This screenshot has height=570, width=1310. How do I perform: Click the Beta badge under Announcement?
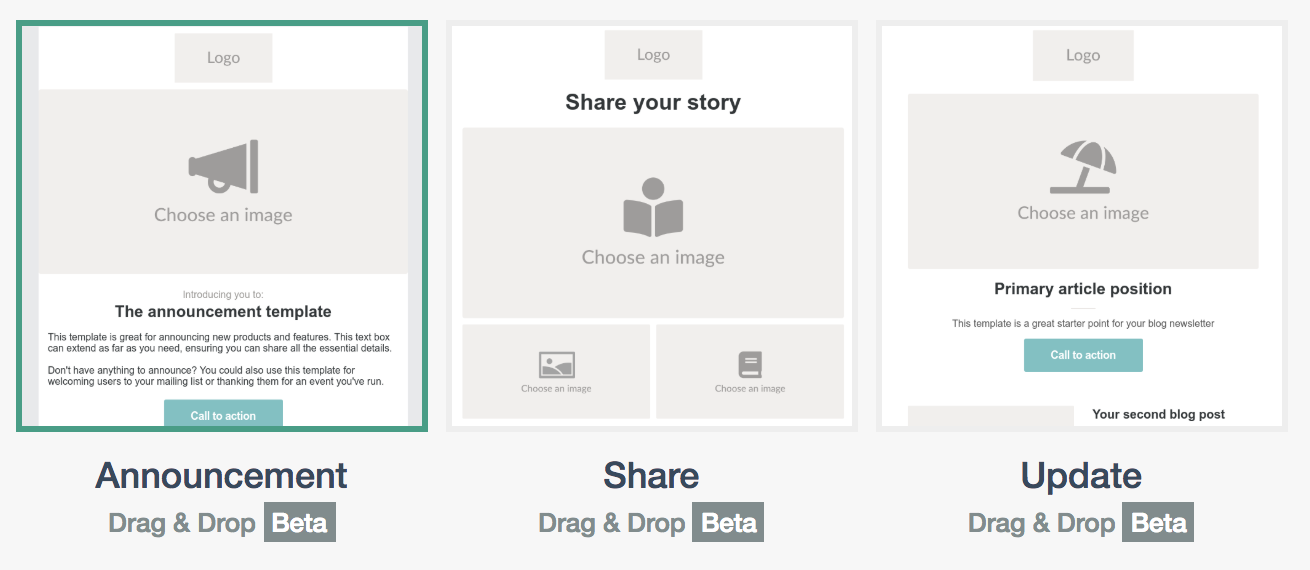click(x=300, y=522)
